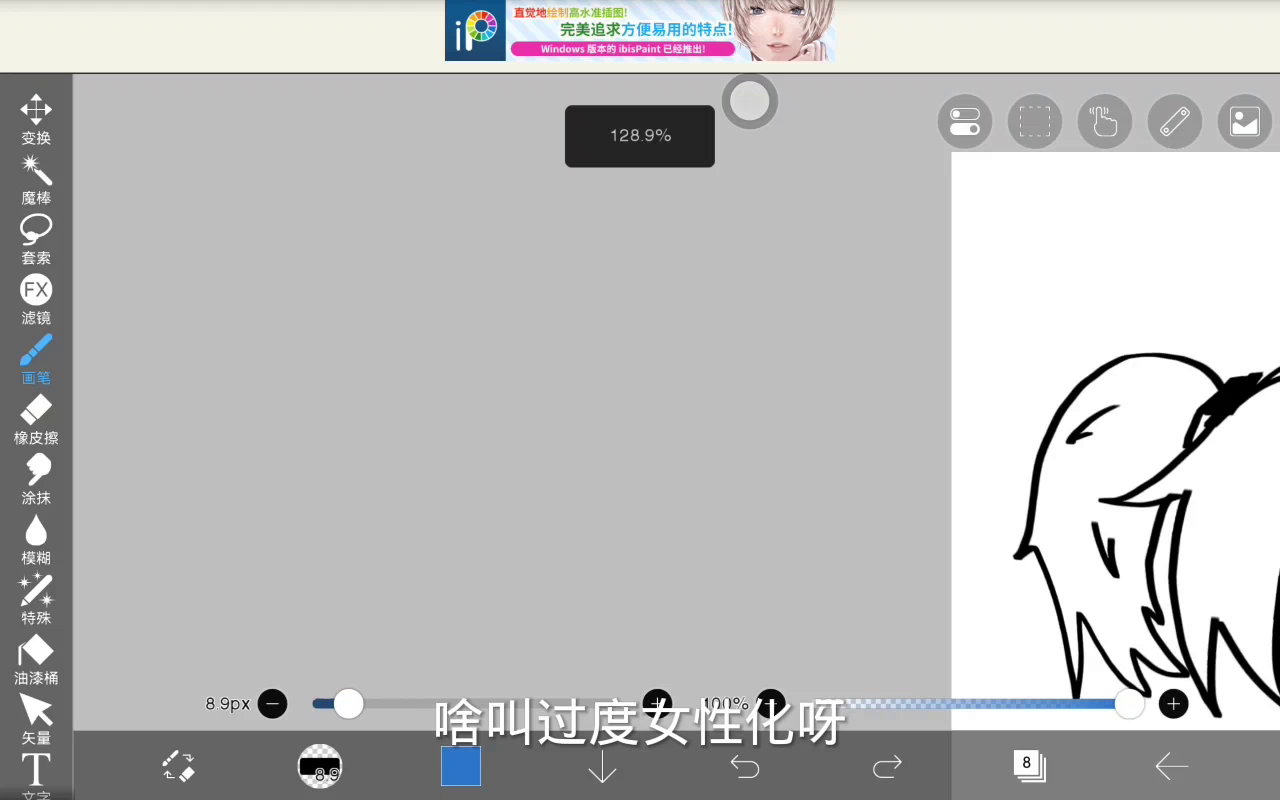The image size is (1280, 800).
Task: Open the FX Filter (滤镜) tool
Action: (x=36, y=299)
